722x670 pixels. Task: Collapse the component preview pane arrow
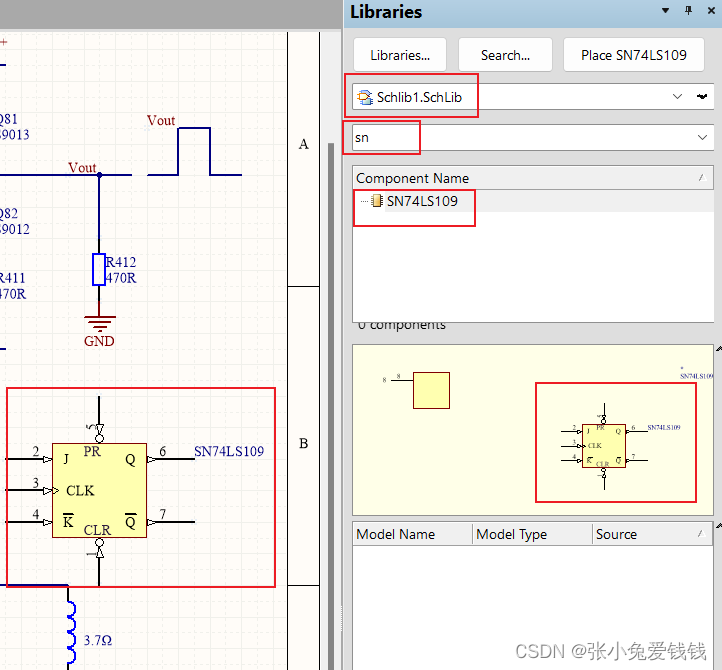coord(718,349)
